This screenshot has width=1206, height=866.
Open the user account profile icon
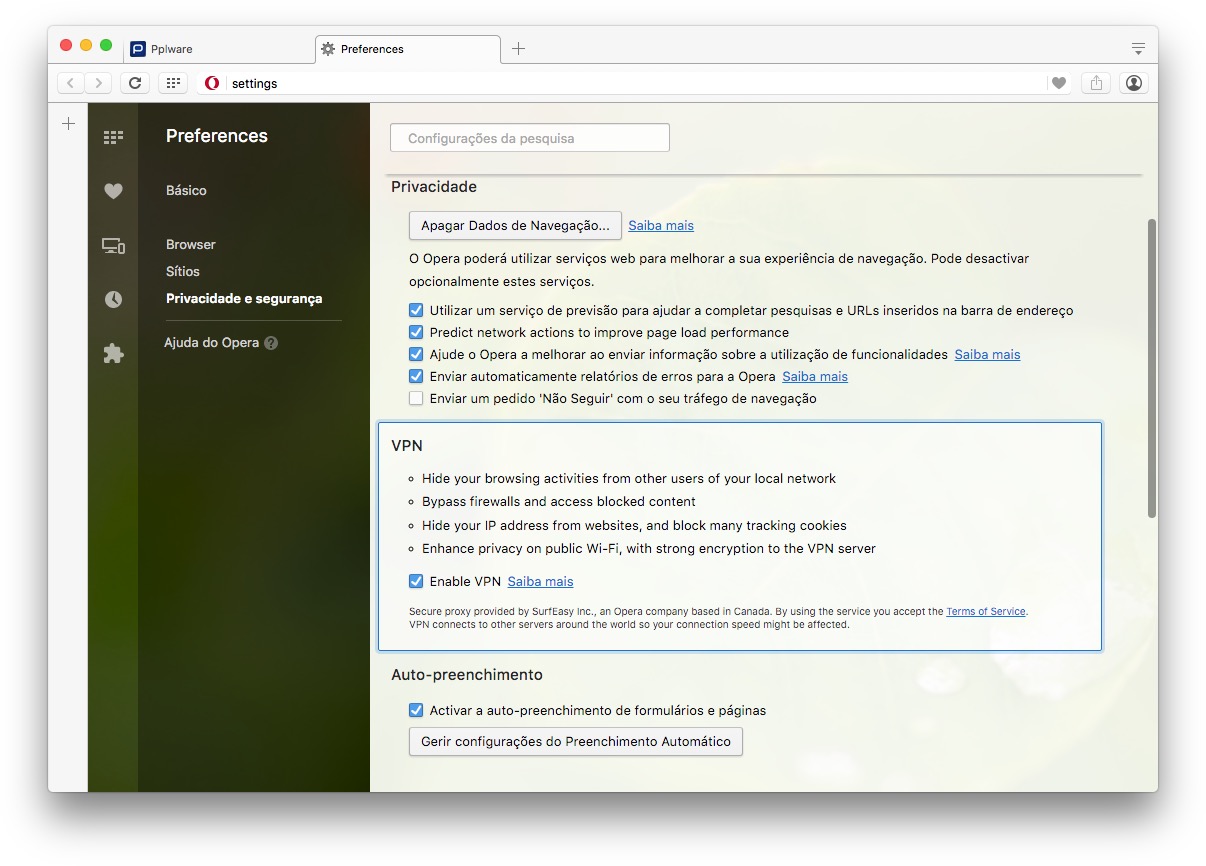pos(1133,83)
